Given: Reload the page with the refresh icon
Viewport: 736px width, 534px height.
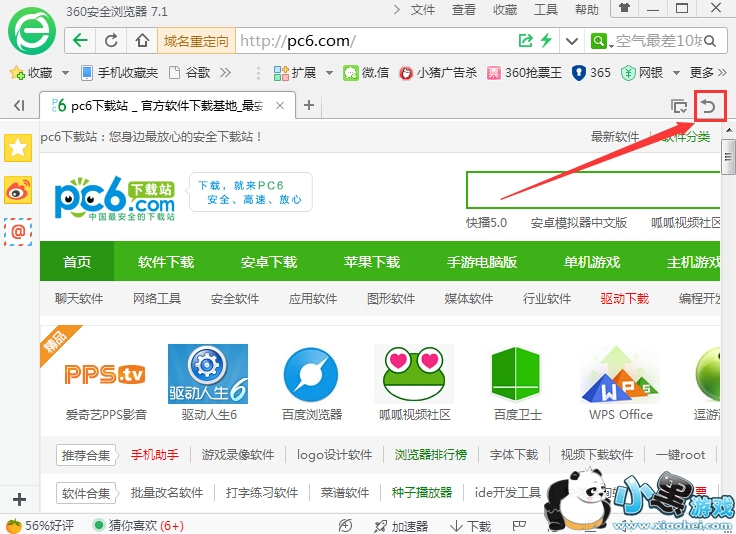Looking at the screenshot, I should click(111, 40).
